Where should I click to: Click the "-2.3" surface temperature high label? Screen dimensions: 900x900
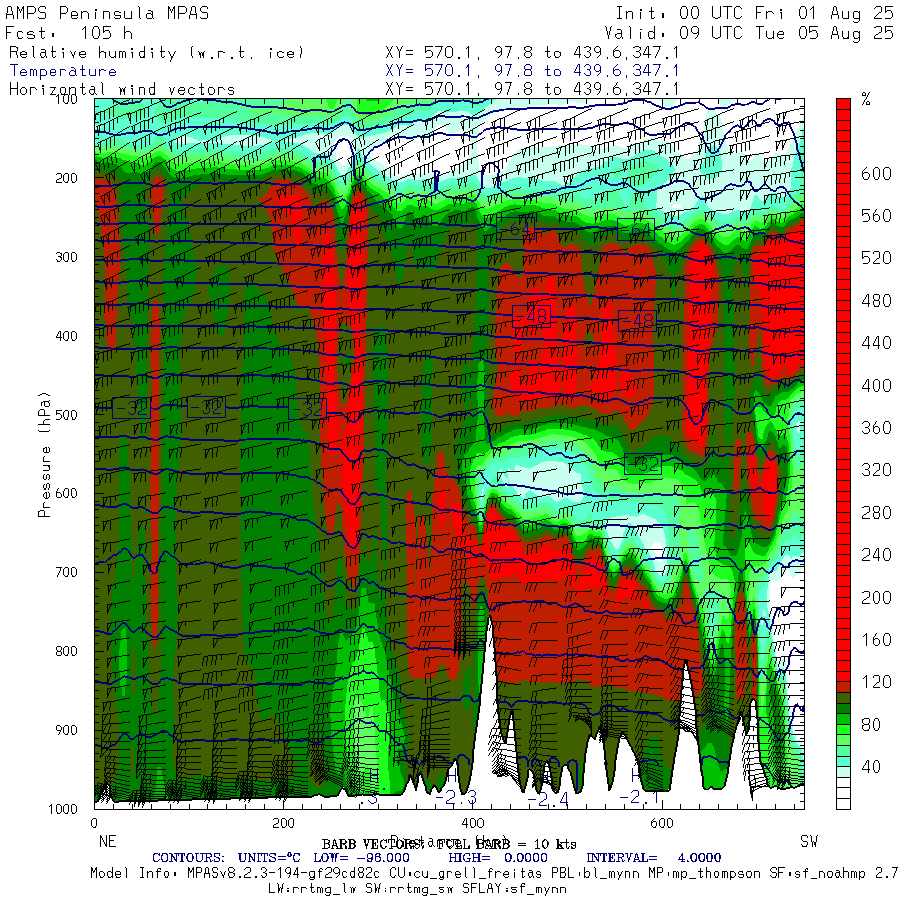click(456, 798)
